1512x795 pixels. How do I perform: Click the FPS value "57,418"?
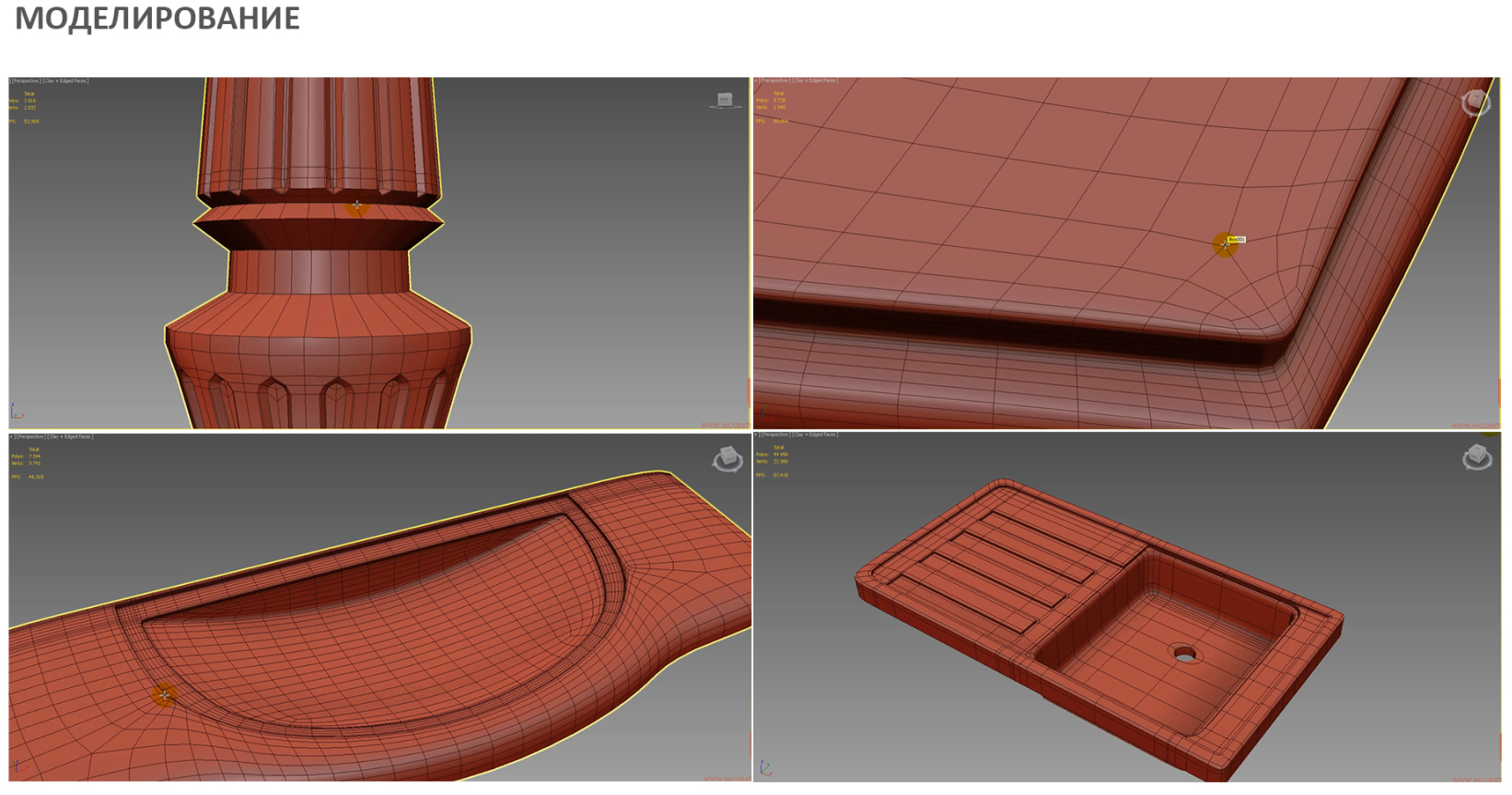tap(781, 475)
